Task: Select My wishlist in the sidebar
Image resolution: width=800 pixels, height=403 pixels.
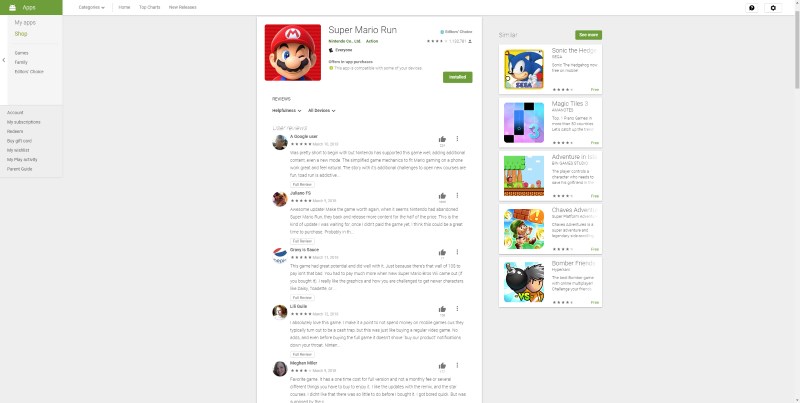Action: pyautogui.click(x=18, y=150)
